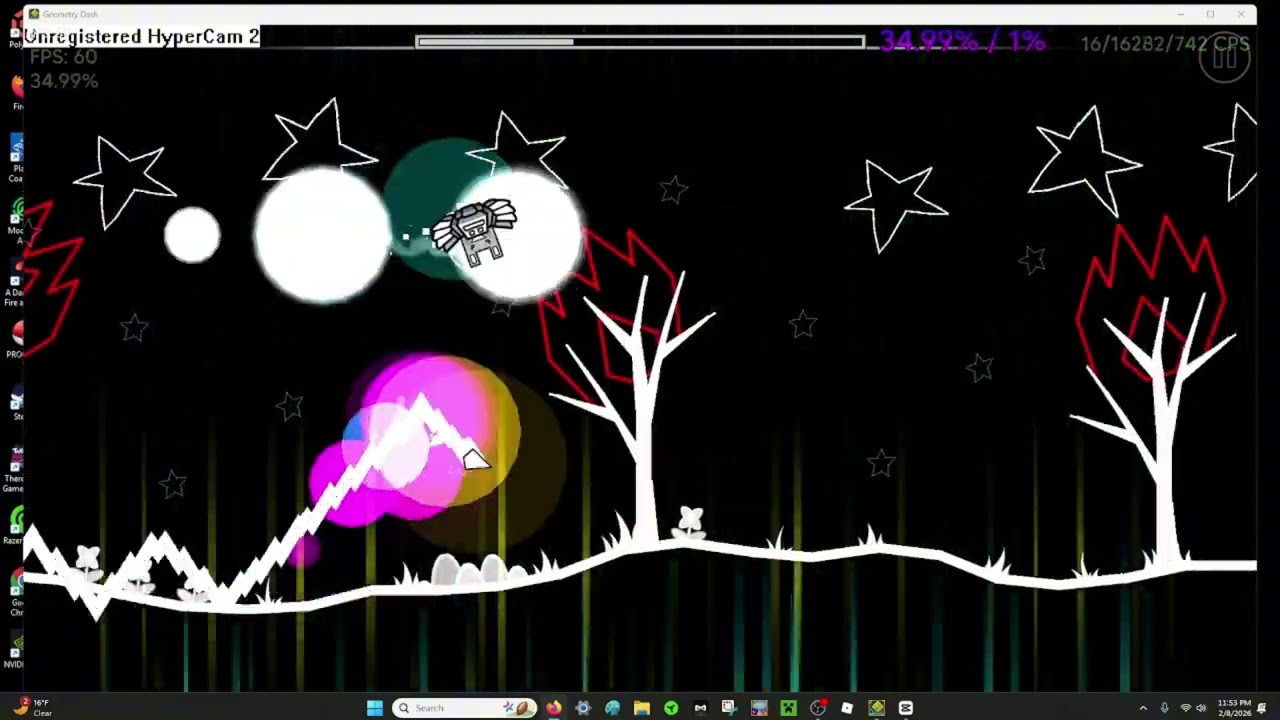Click the microphone tray icon
The image size is (1280, 720).
(1164, 708)
